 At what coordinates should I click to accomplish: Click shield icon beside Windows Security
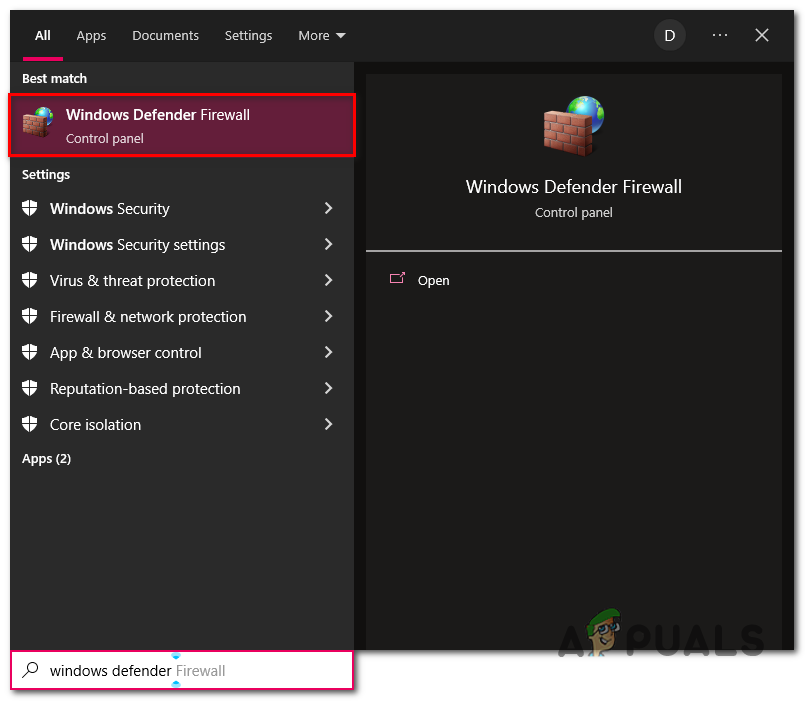coord(30,208)
